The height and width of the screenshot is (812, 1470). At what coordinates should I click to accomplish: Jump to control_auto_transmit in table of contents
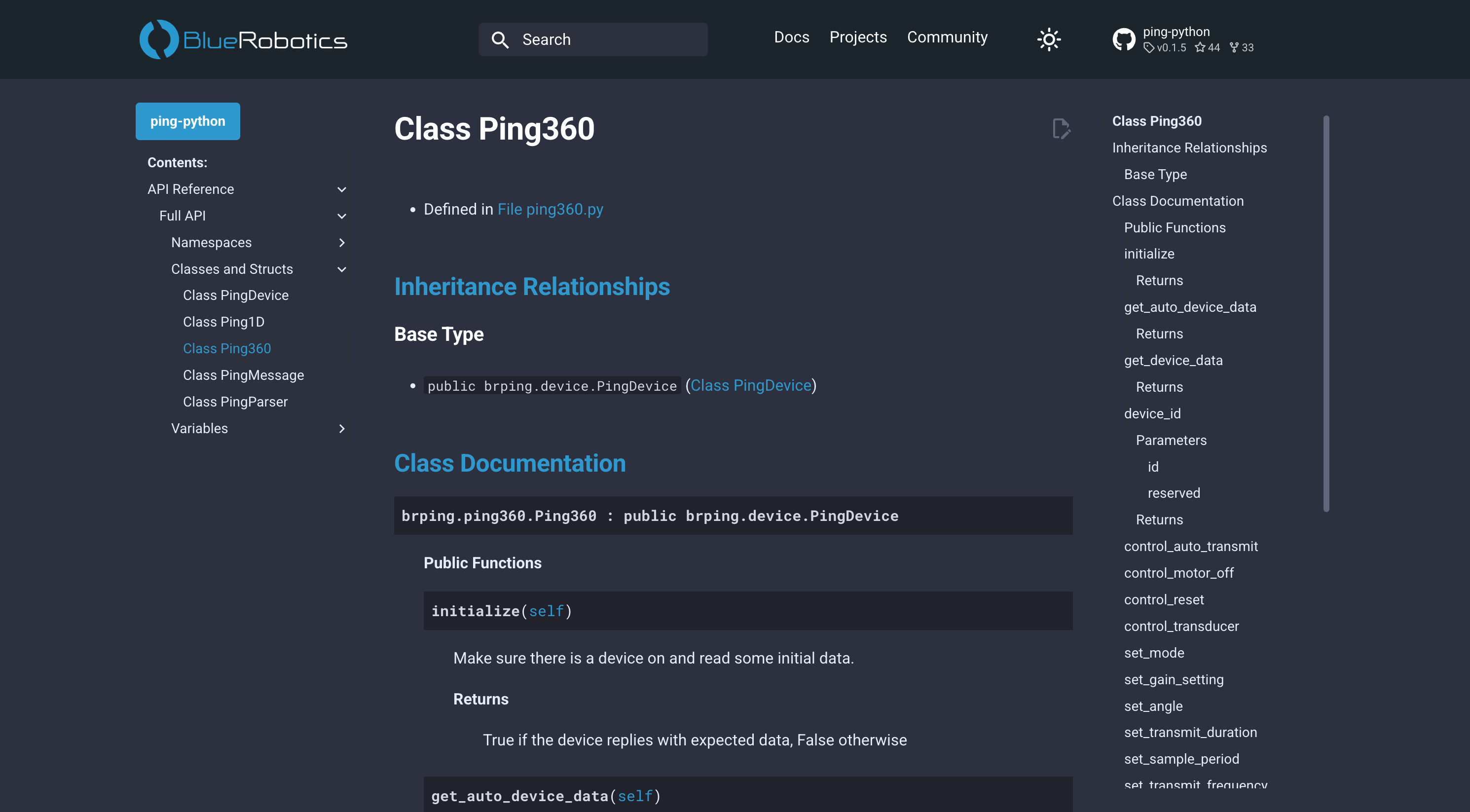[x=1190, y=546]
